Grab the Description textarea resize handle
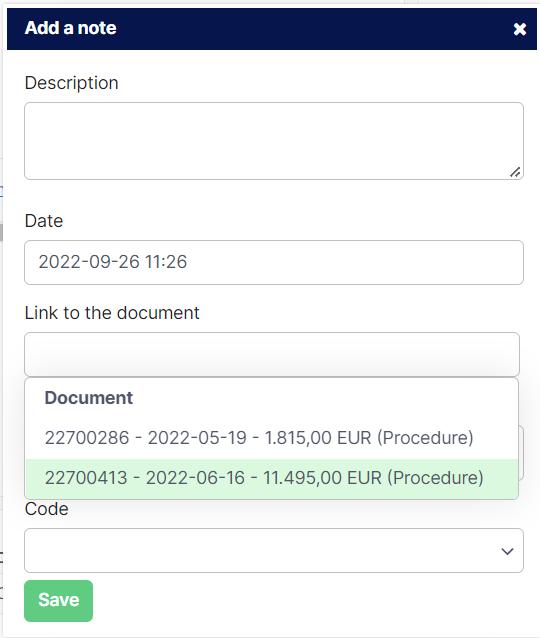The width and height of the screenshot is (540, 638). [x=515, y=172]
